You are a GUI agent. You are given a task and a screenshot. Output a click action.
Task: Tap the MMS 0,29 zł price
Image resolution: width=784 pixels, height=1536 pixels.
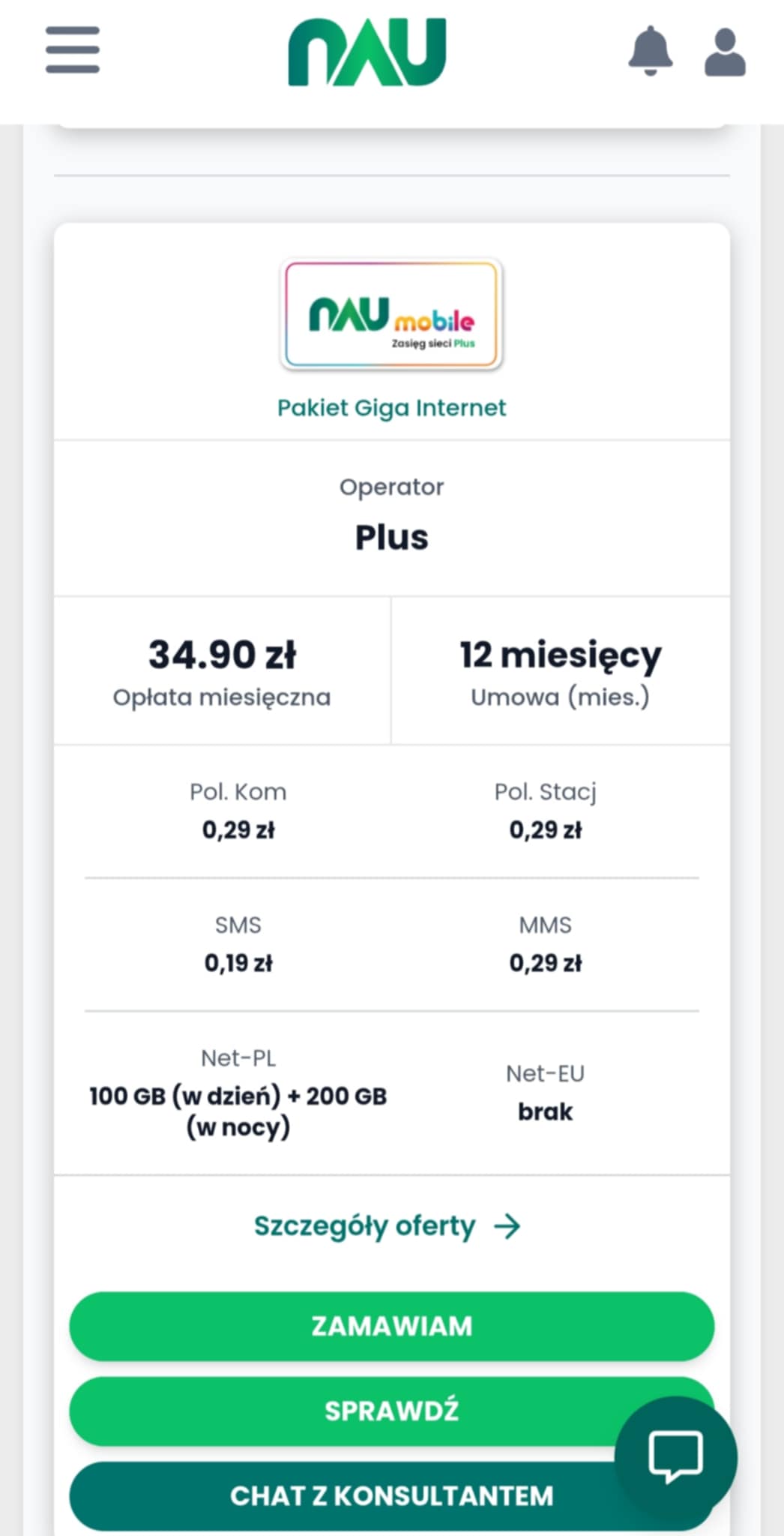pos(545,963)
